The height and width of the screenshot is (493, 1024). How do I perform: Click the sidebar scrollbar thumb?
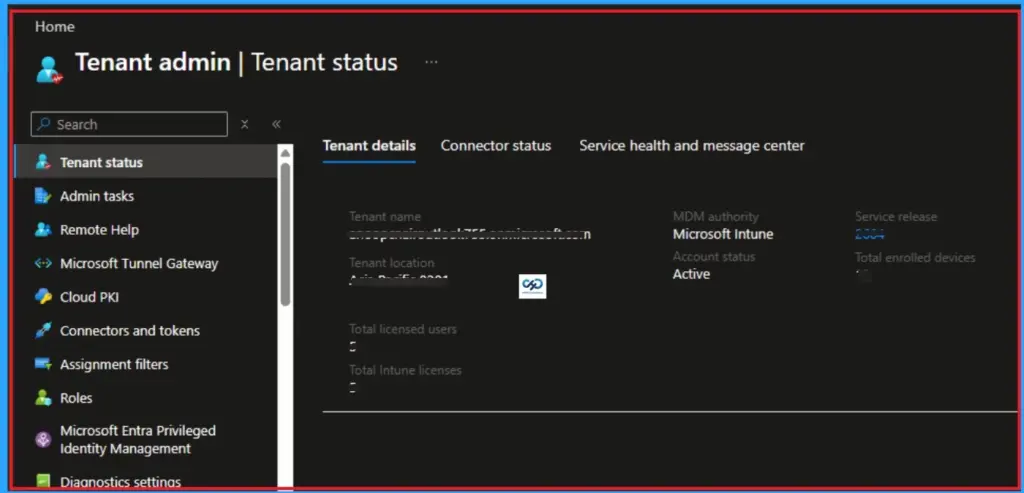click(285, 233)
